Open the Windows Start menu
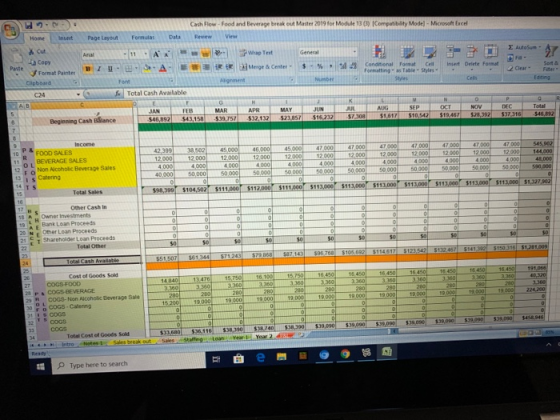 click(x=41, y=366)
